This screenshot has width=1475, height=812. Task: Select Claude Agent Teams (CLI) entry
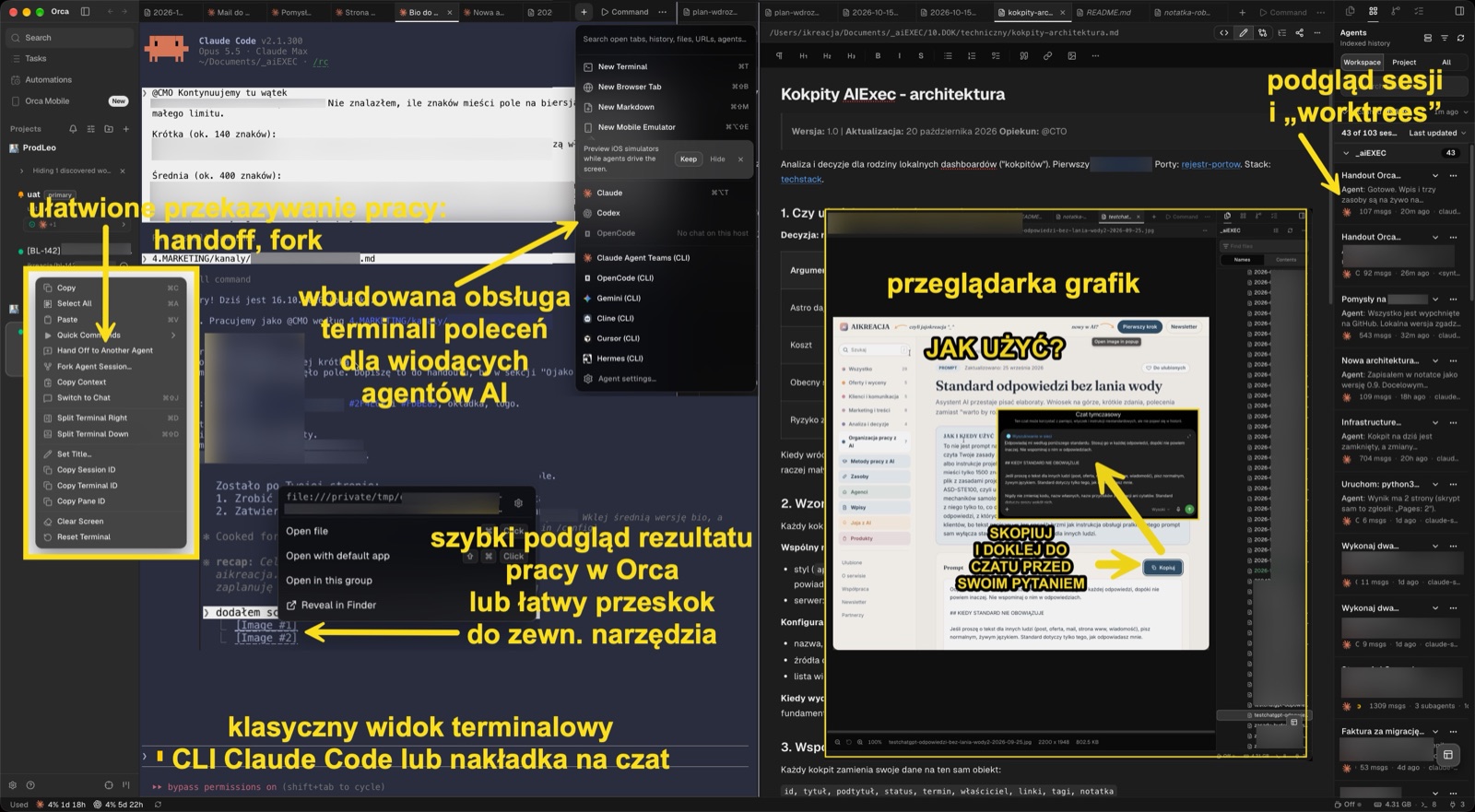[667, 258]
